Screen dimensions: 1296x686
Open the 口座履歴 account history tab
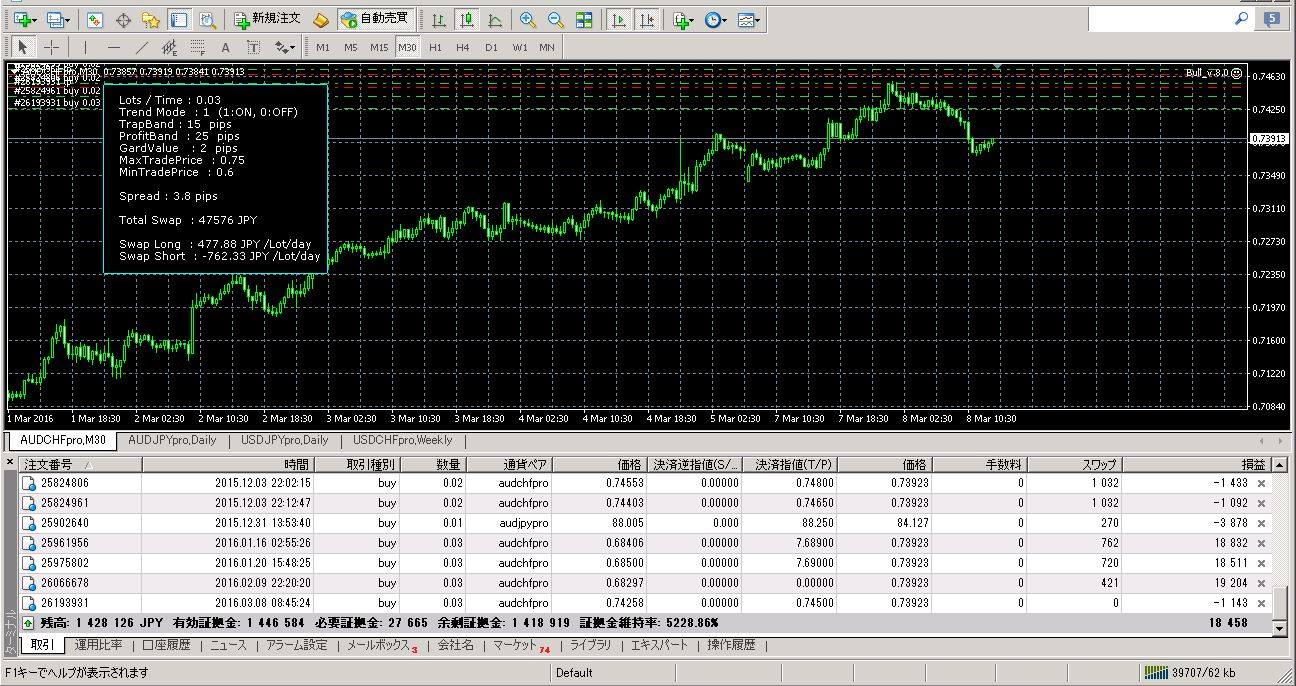[166, 646]
